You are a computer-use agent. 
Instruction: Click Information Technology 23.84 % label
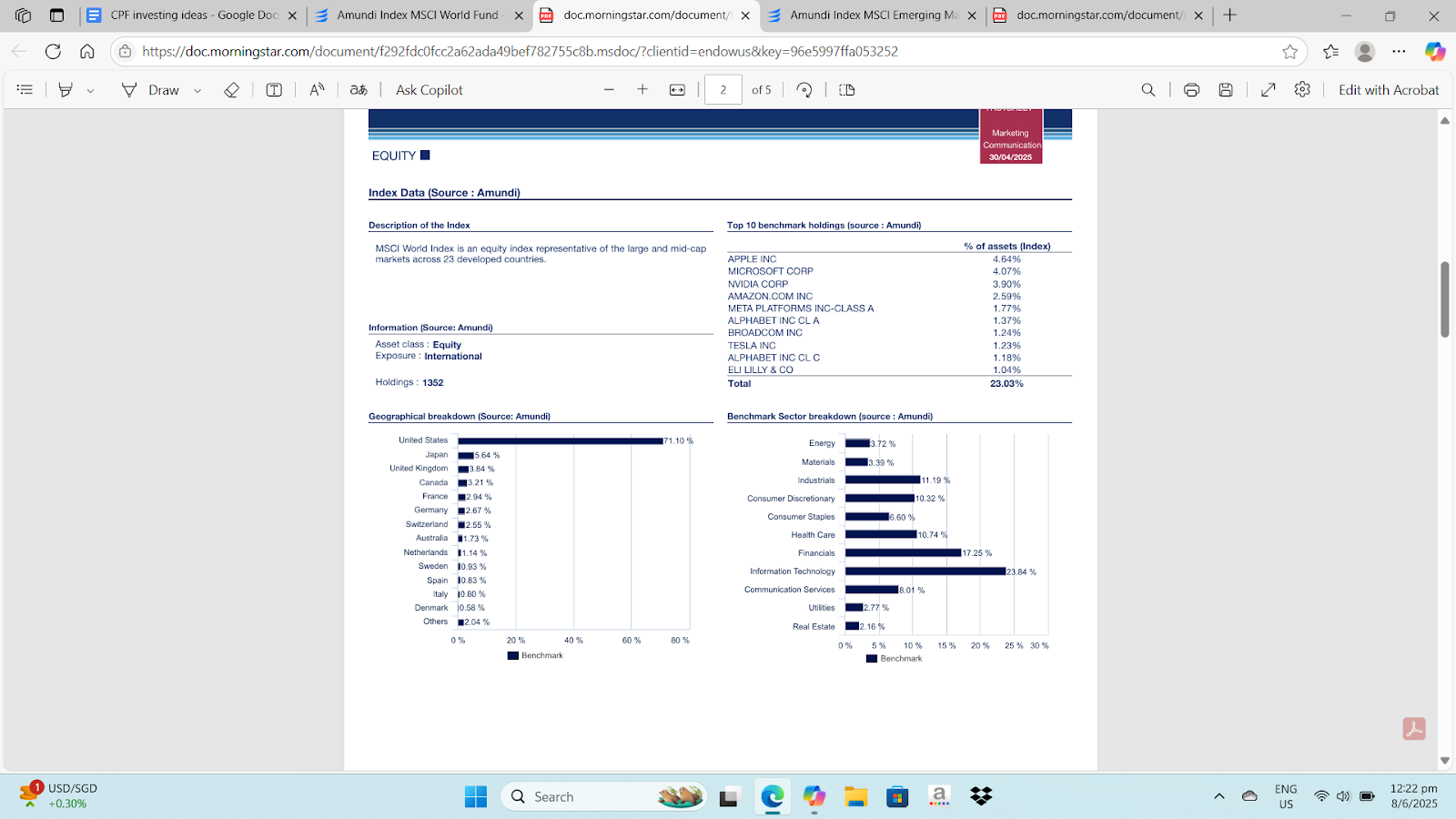click(1022, 572)
